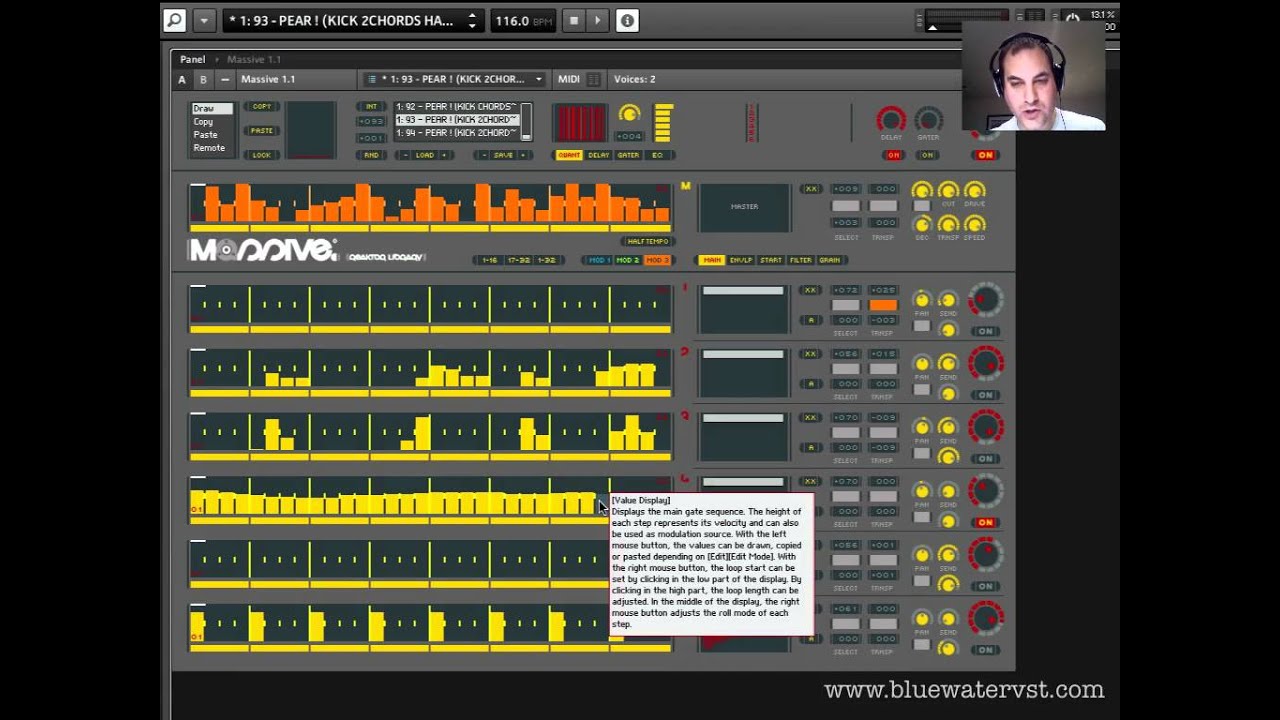Switch to the GRAIN page tab

[830, 260]
